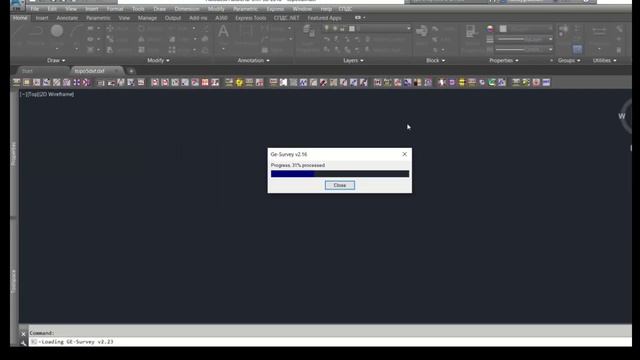Open Layer Properties manager icon
640x360 pixels.
(309, 31)
